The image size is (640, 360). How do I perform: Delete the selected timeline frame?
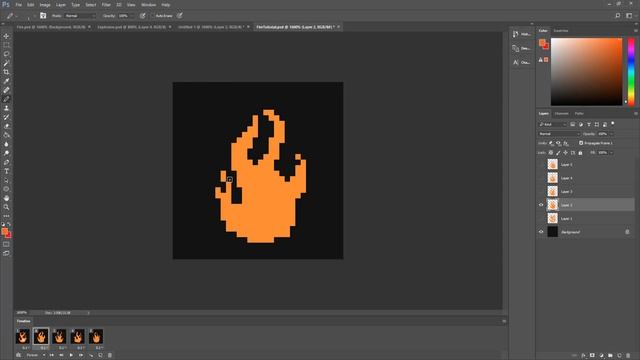coord(110,355)
